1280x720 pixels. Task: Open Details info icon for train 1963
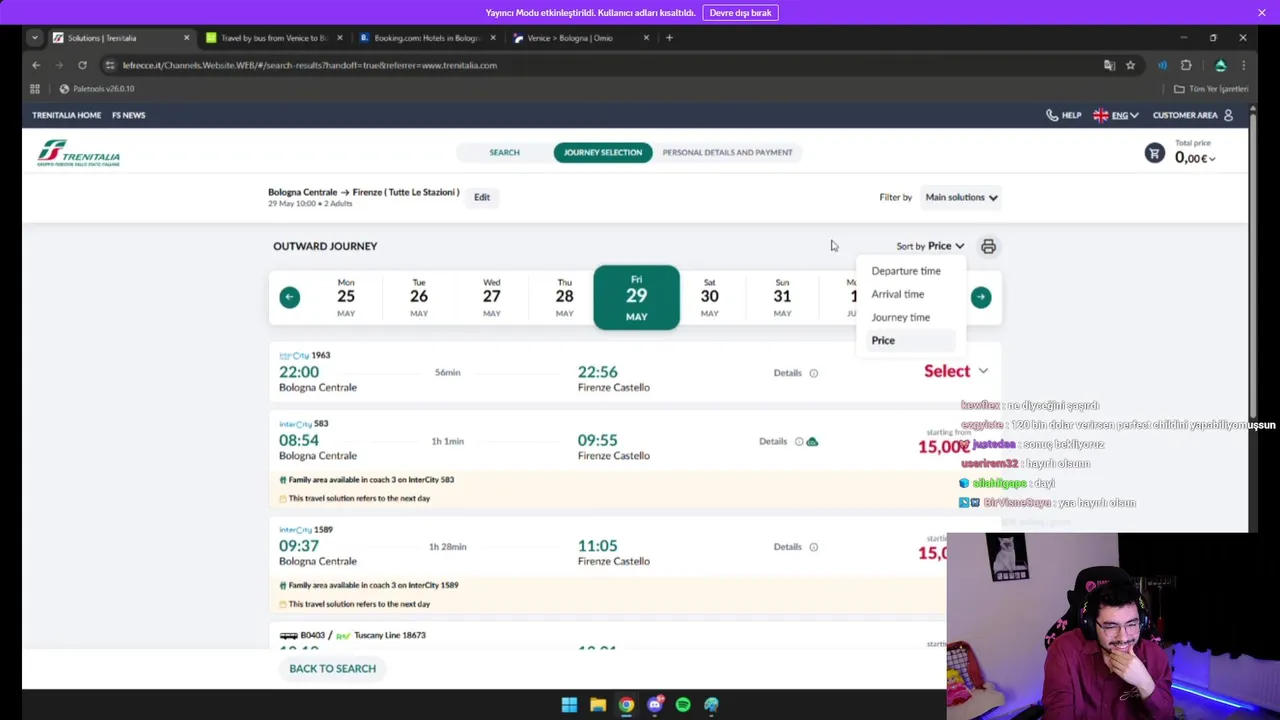pyautogui.click(x=813, y=373)
